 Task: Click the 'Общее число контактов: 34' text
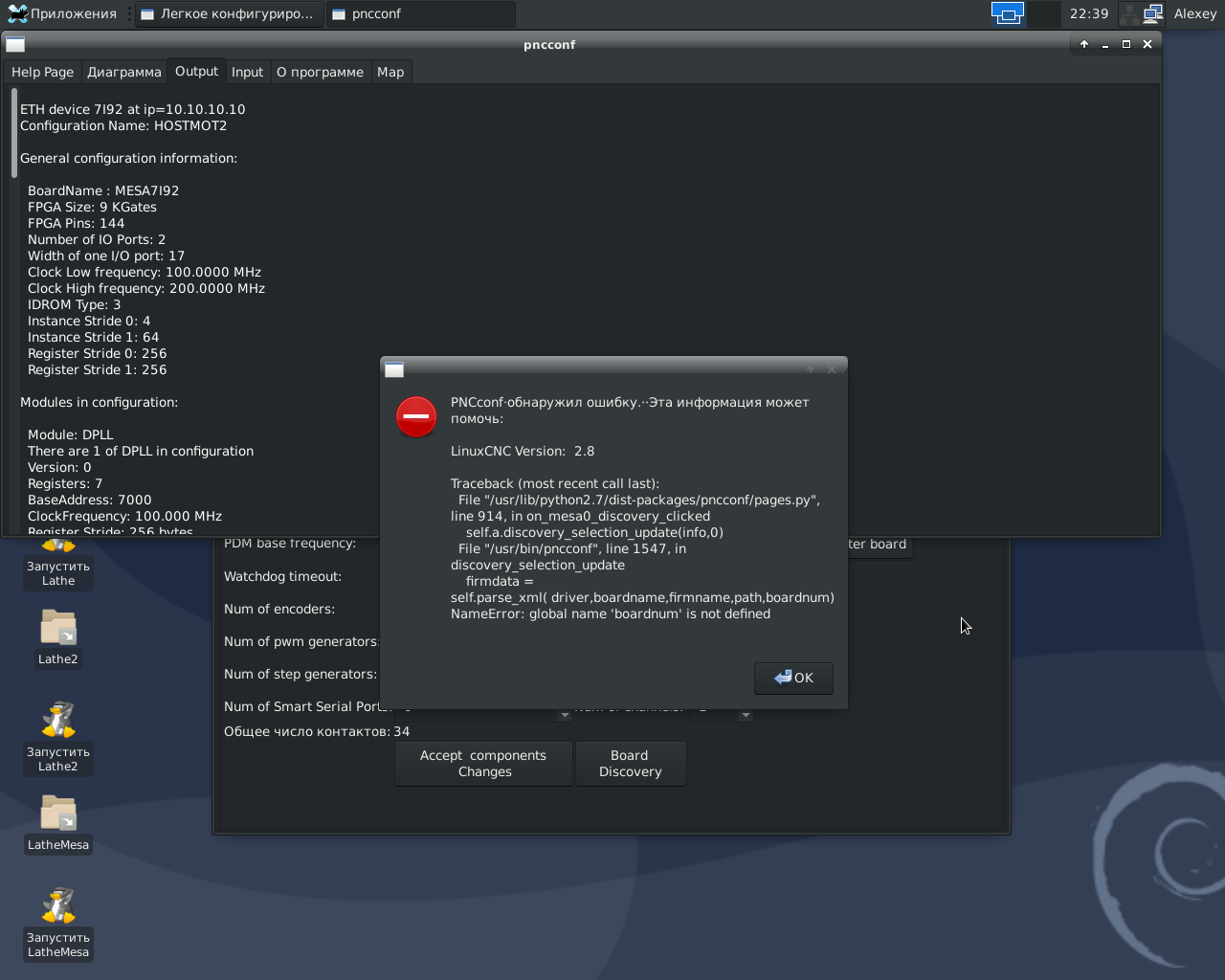tap(317, 731)
